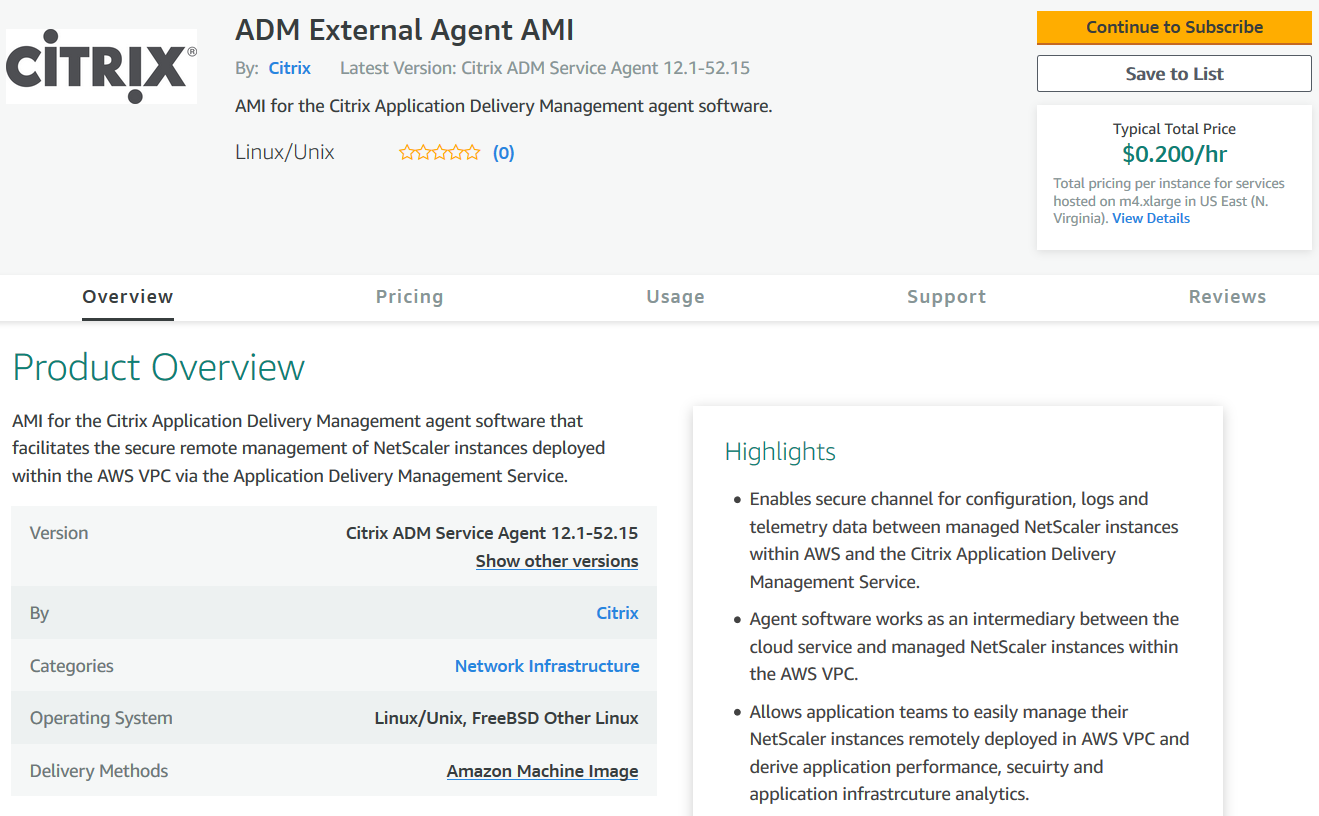Screen dimensions: 1319x816
Task: Expand Show other versions
Action: pyautogui.click(x=557, y=561)
